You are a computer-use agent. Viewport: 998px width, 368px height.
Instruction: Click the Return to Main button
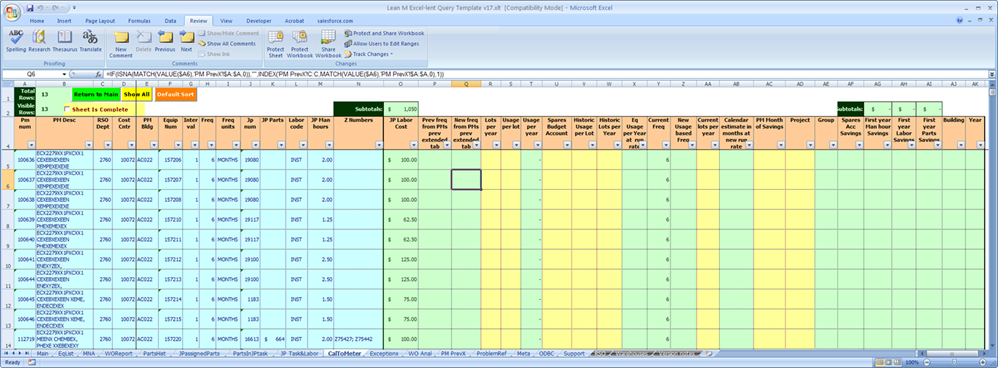(96, 94)
